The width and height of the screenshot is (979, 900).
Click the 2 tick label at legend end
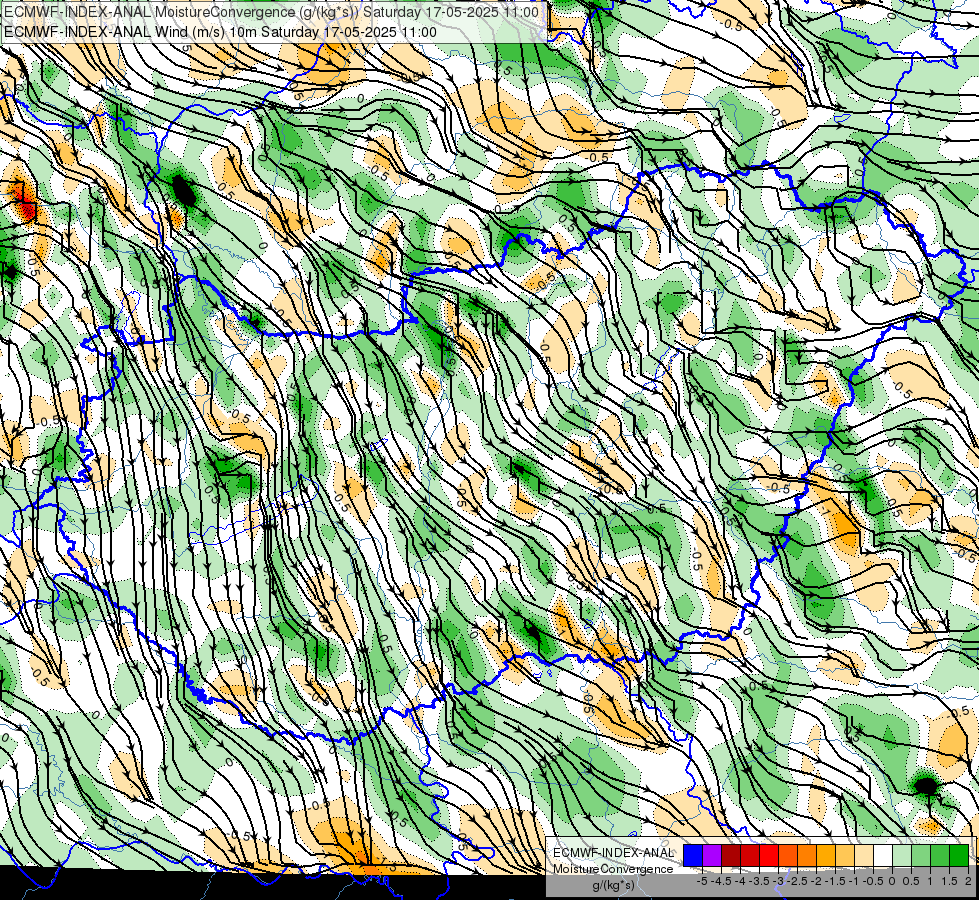(968, 881)
